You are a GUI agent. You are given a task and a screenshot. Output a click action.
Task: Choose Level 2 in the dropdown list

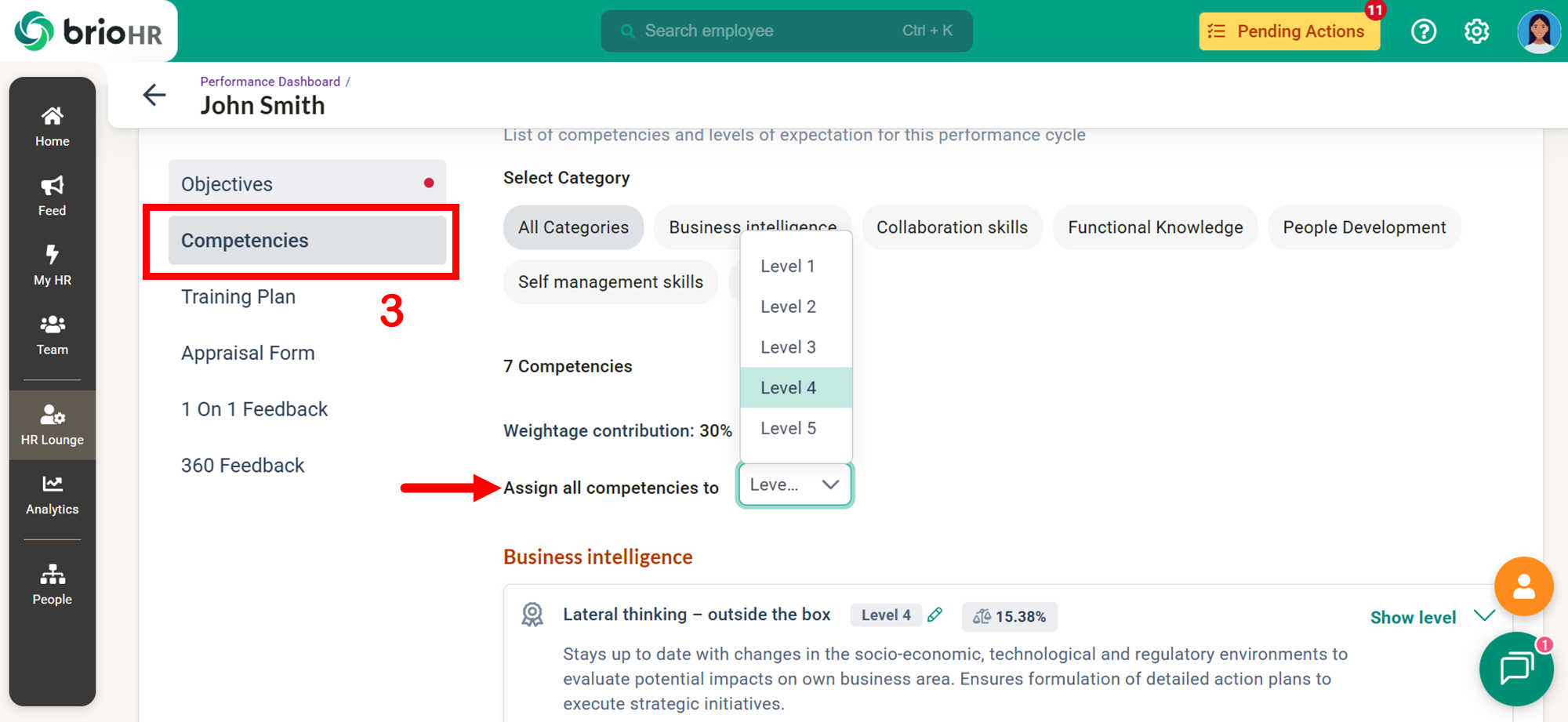(788, 307)
